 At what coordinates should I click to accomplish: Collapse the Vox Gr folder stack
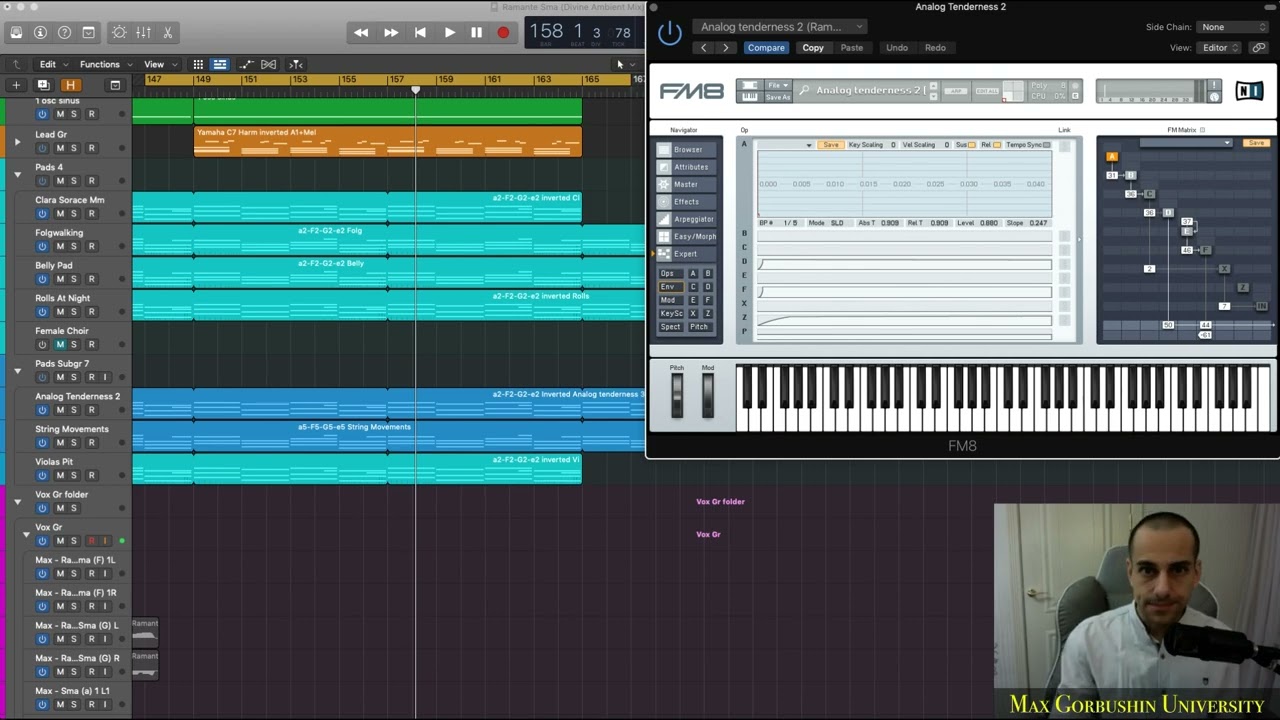click(x=17, y=501)
